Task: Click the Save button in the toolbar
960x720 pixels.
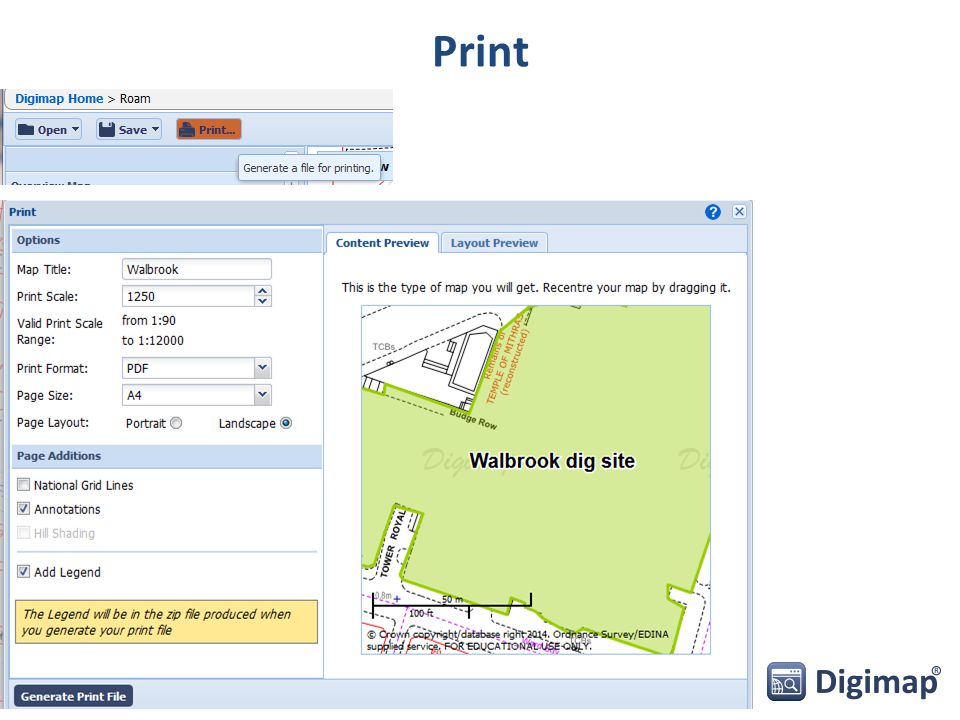Action: [129, 130]
